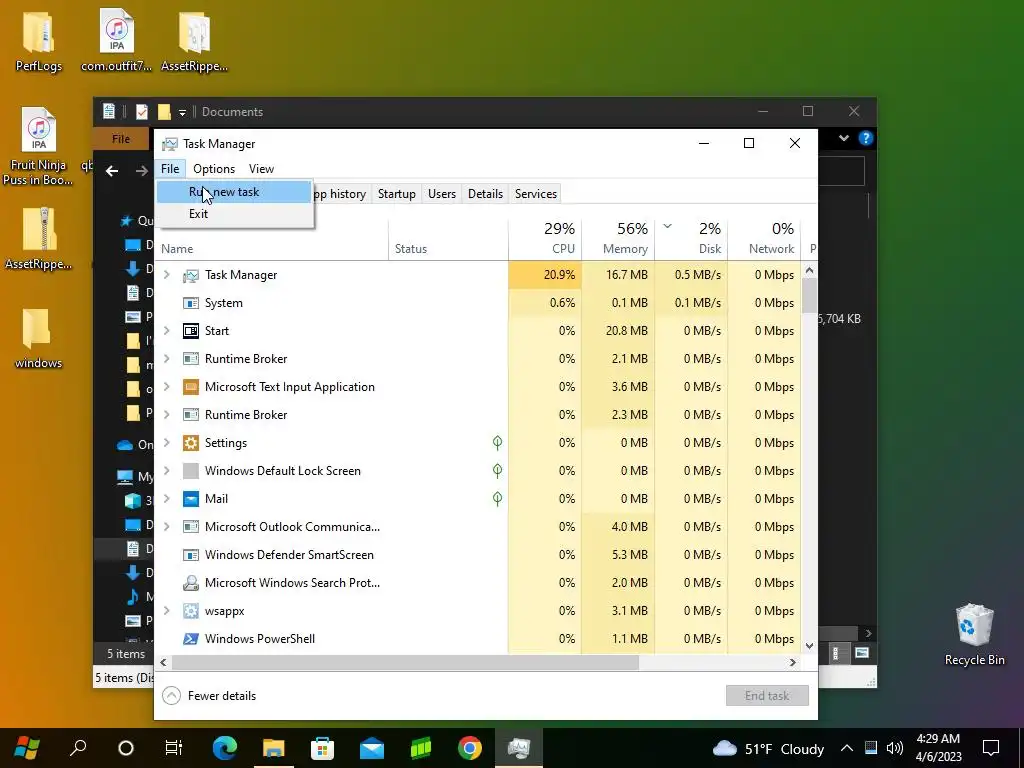Click the Task Manager process icon
This screenshot has width=1024, height=768.
pos(191,276)
